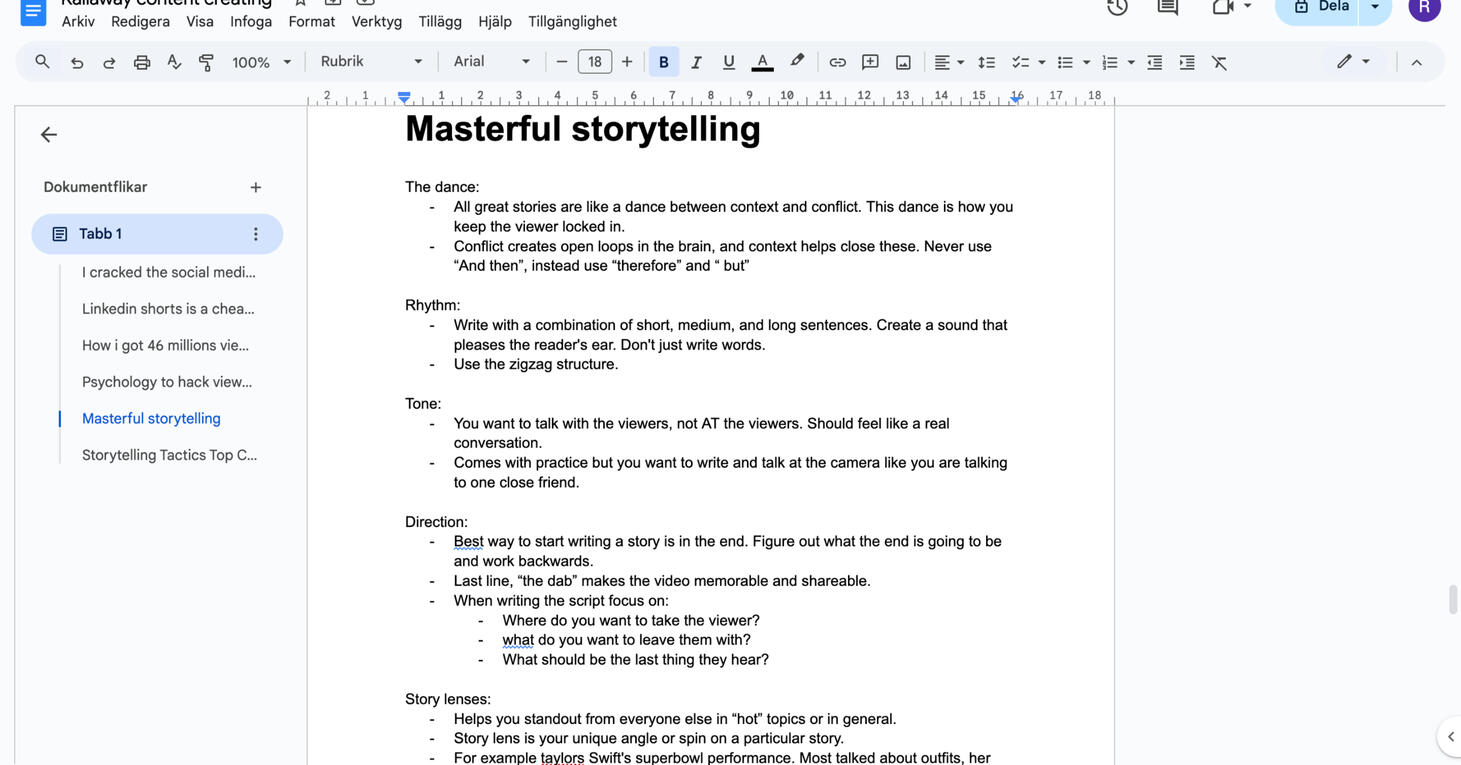Hide the menus with collapse chevron
This screenshot has height=765, width=1461.
[1416, 62]
